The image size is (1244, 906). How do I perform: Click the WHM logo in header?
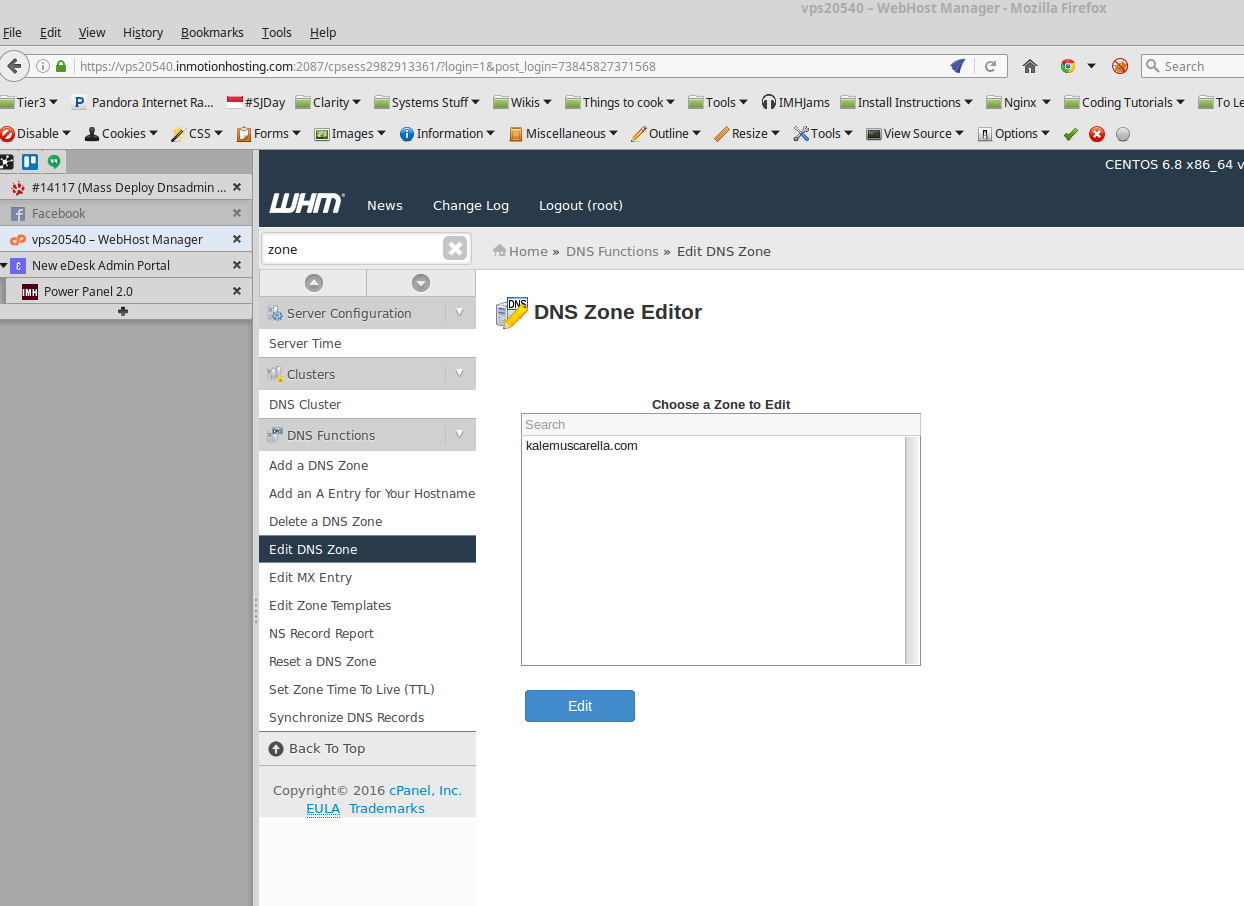point(306,204)
